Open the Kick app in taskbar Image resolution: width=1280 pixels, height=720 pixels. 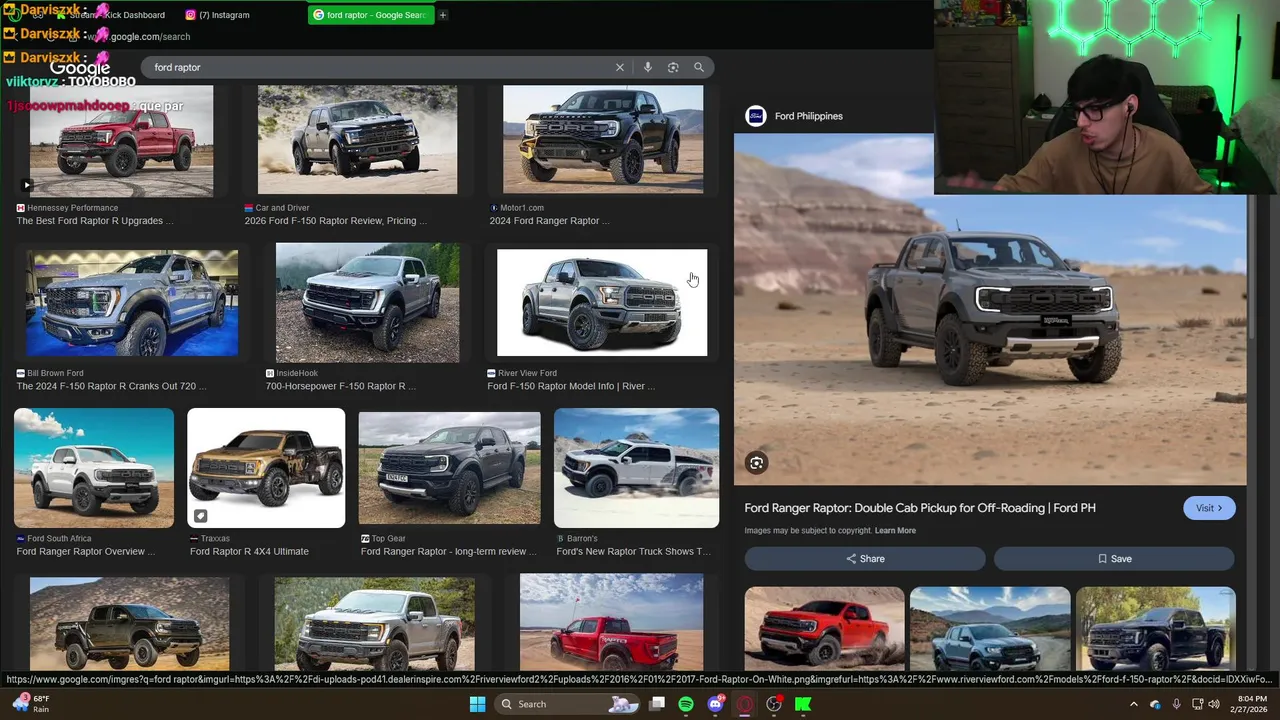pyautogui.click(x=803, y=704)
